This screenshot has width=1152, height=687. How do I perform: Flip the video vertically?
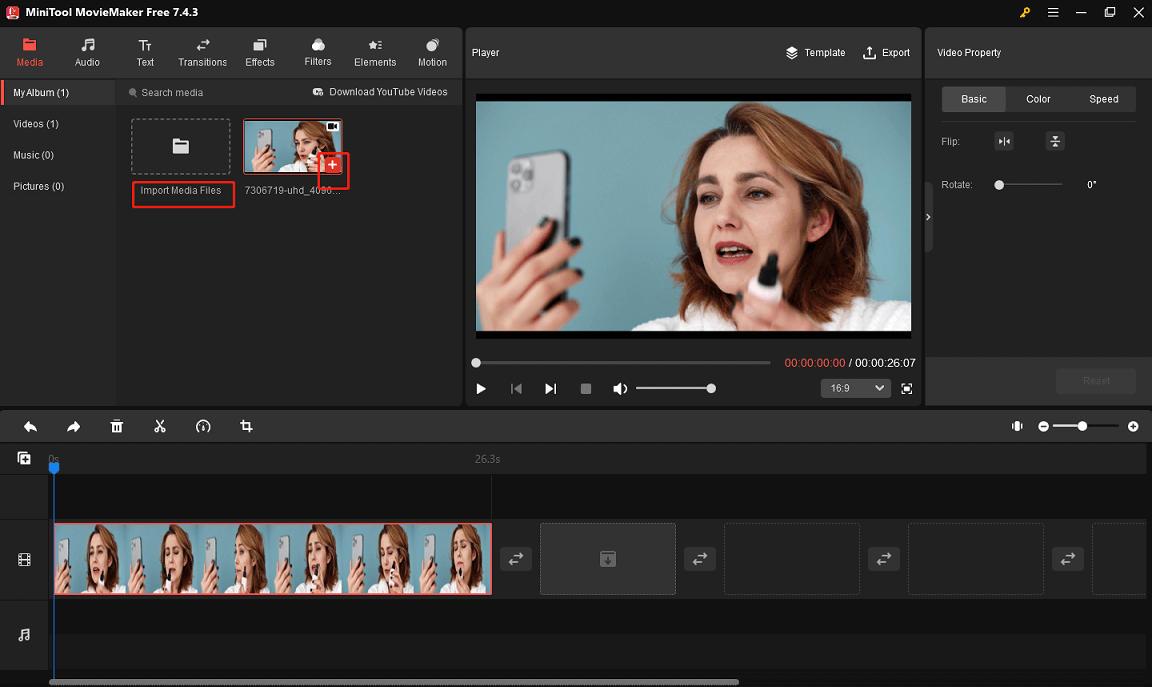(1055, 141)
